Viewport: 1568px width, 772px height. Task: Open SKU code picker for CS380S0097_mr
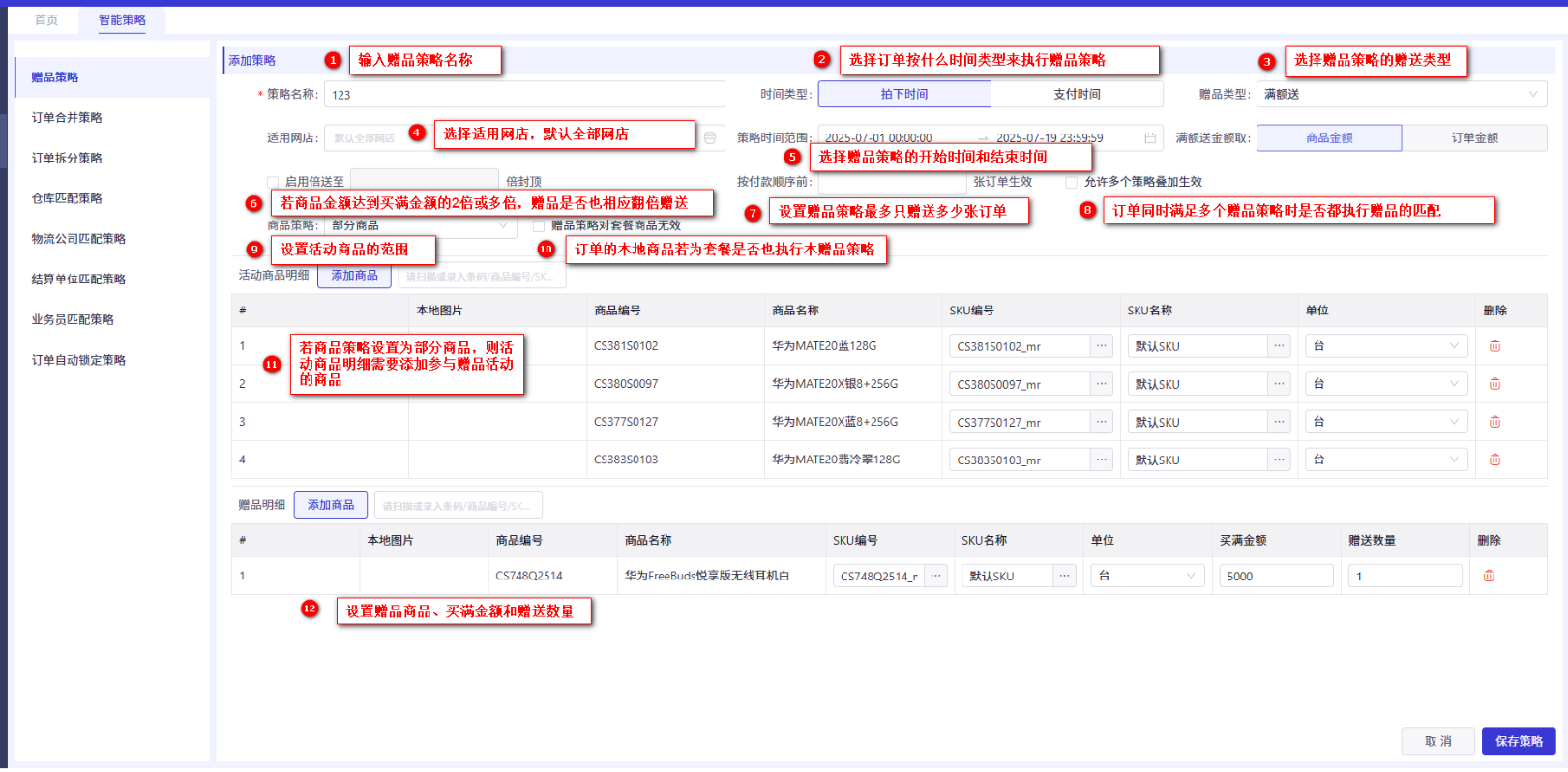click(x=1101, y=384)
